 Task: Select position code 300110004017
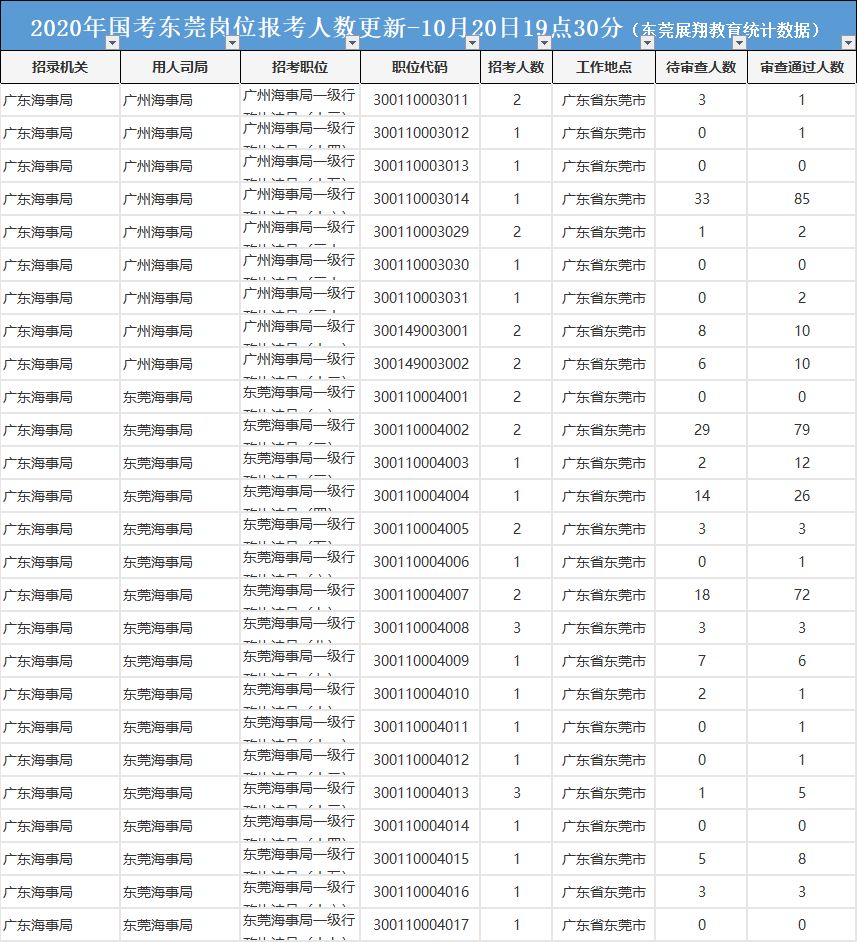[x=420, y=925]
